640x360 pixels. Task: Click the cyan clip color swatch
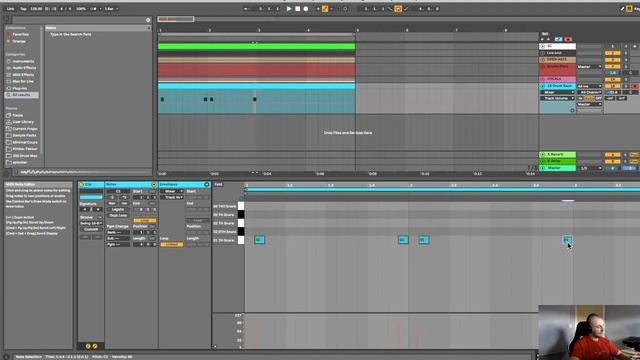(91, 198)
